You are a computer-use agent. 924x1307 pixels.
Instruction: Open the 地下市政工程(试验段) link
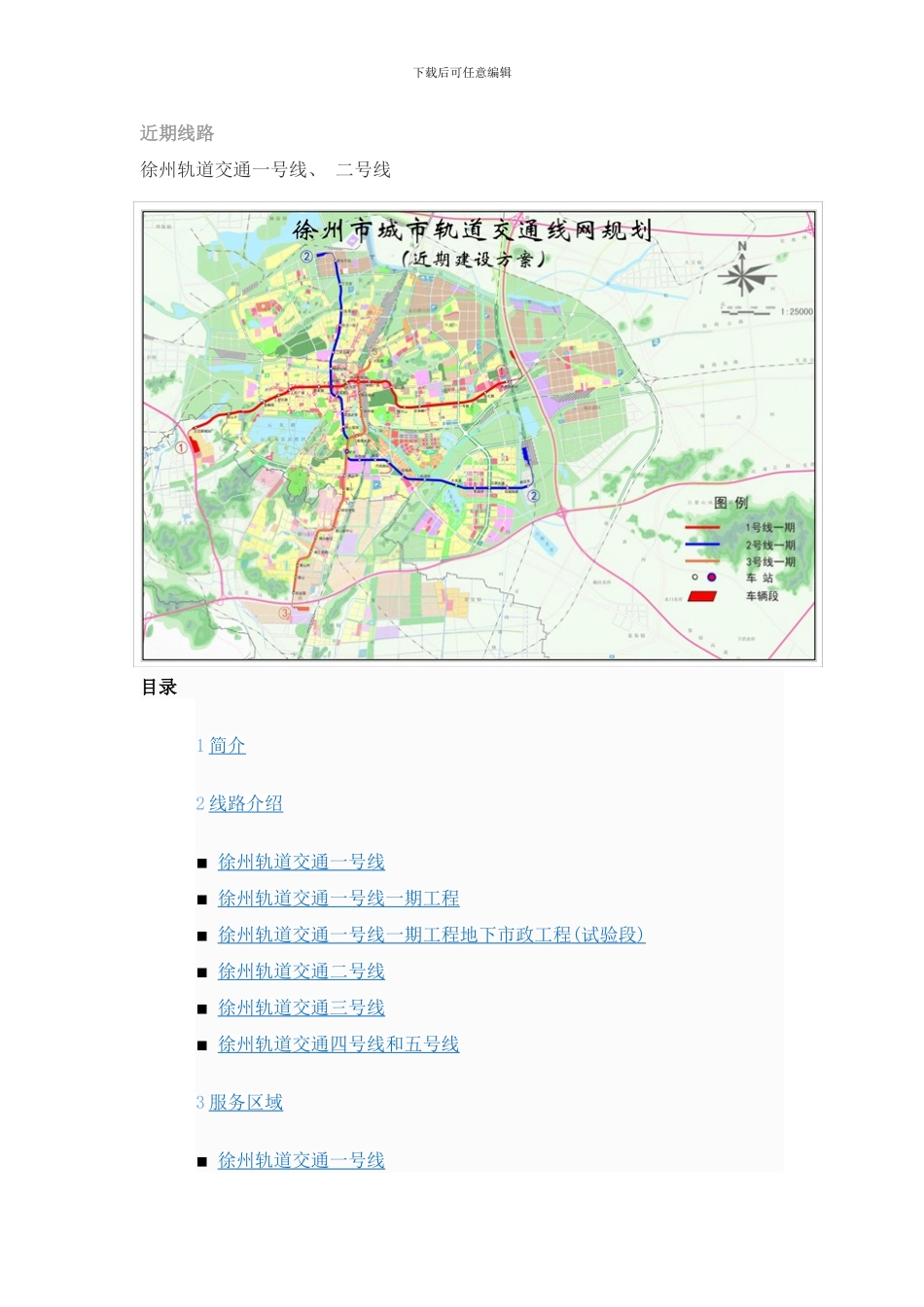431,936
